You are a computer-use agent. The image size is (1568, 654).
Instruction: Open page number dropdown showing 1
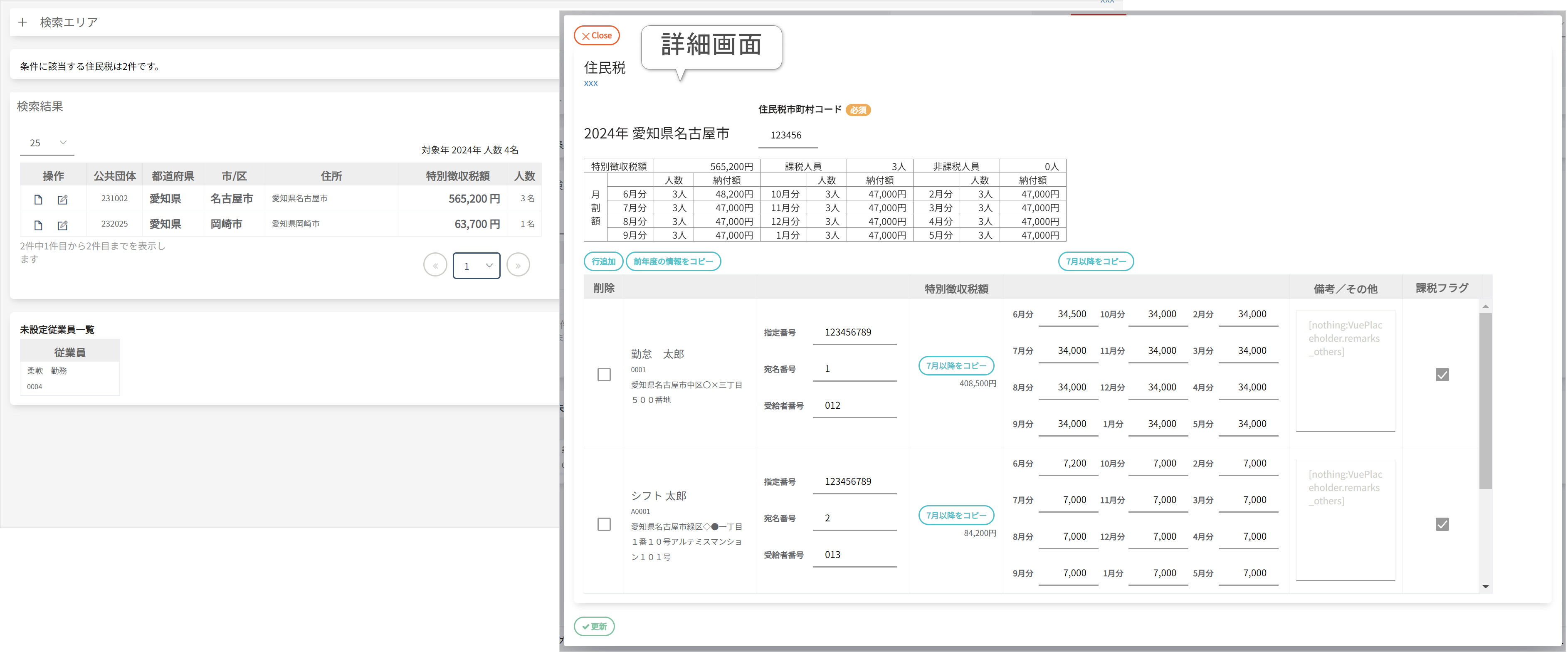click(477, 266)
